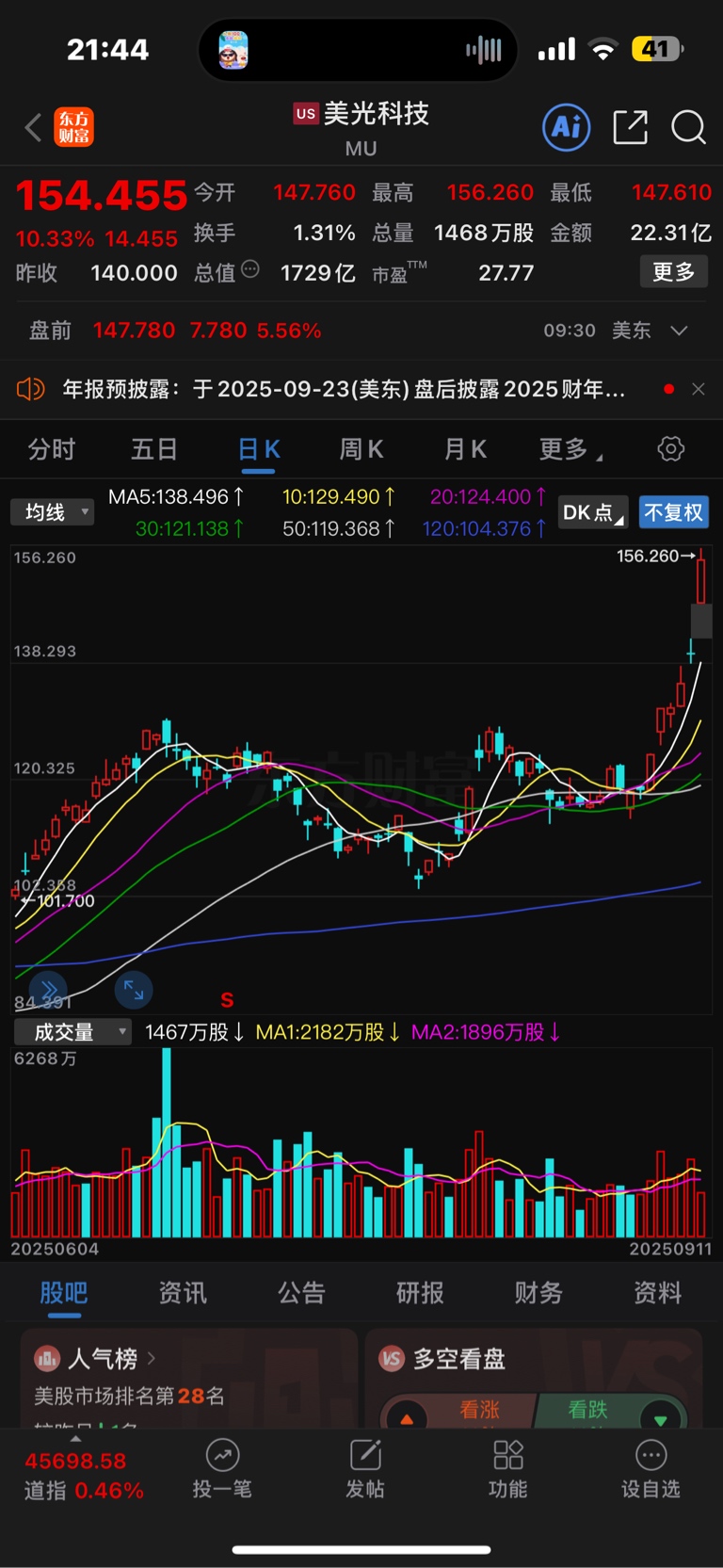723x1568 pixels.
Task: Tap the 看涨 bullish up arrow
Action: pyautogui.click(x=407, y=1418)
